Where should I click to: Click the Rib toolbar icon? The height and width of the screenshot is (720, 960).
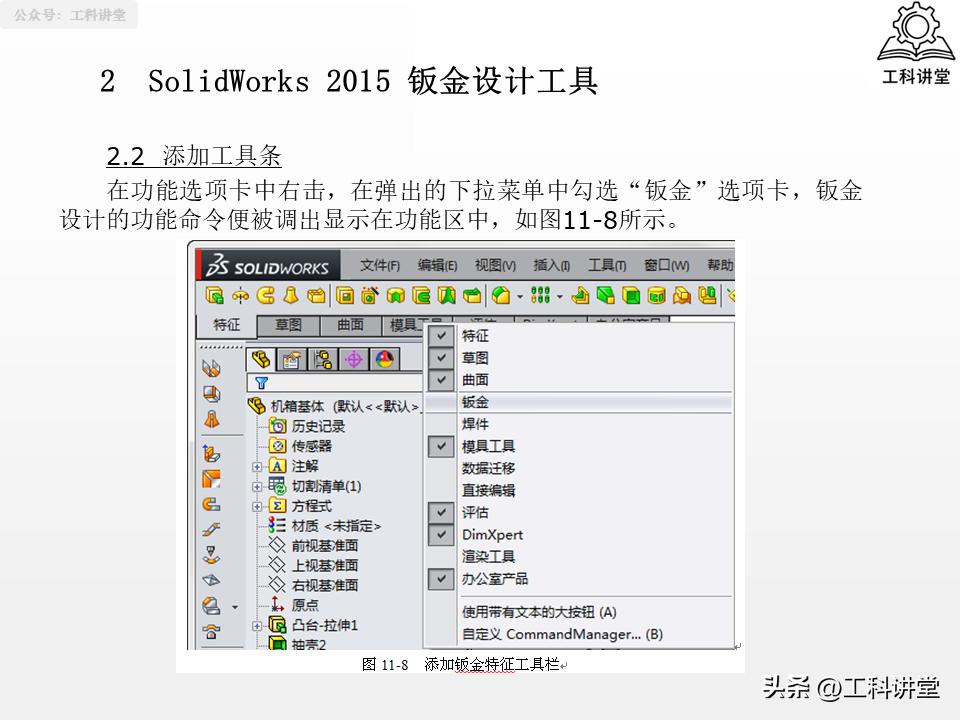pos(580,296)
